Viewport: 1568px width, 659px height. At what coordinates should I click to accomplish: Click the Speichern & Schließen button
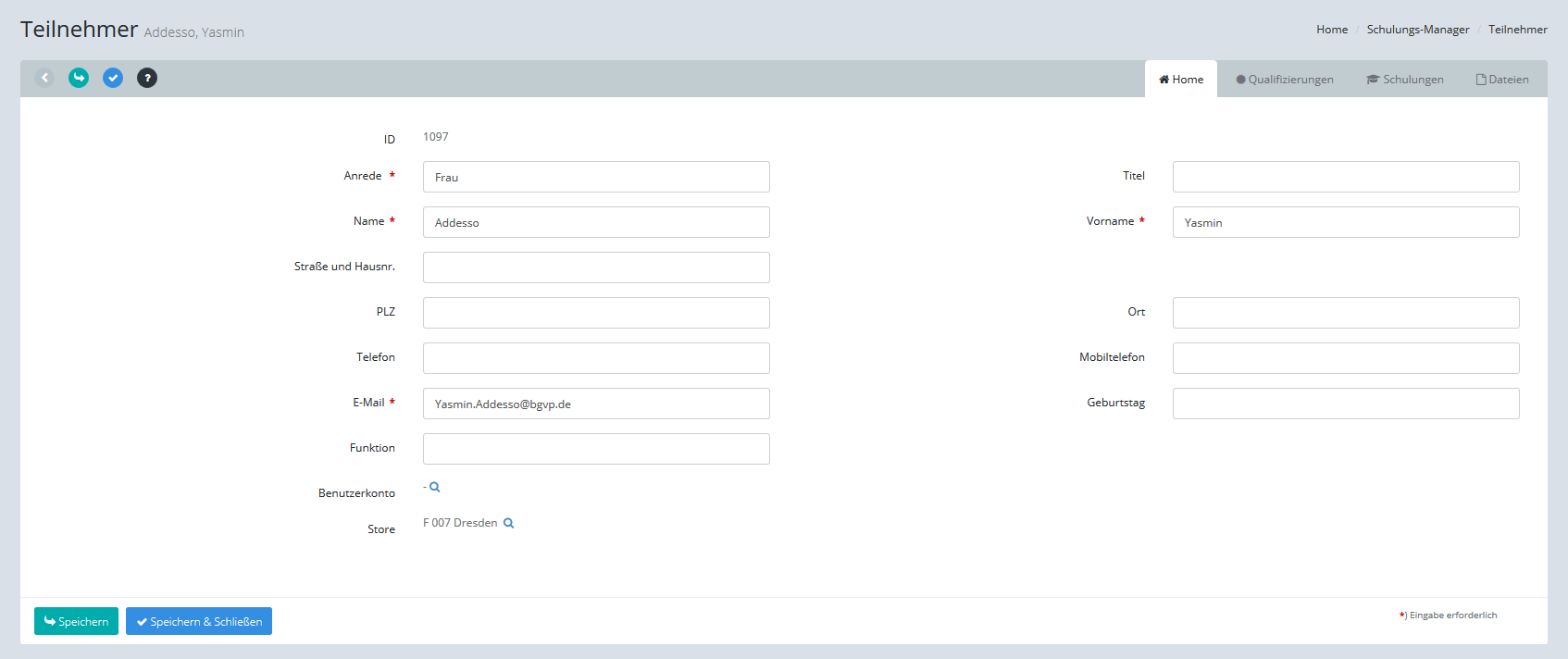click(x=199, y=621)
